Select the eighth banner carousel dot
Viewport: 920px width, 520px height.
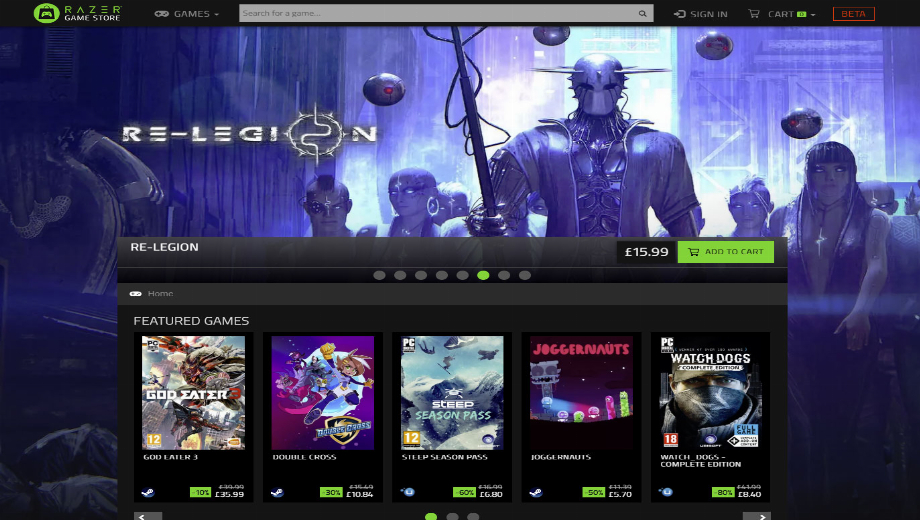(x=525, y=275)
